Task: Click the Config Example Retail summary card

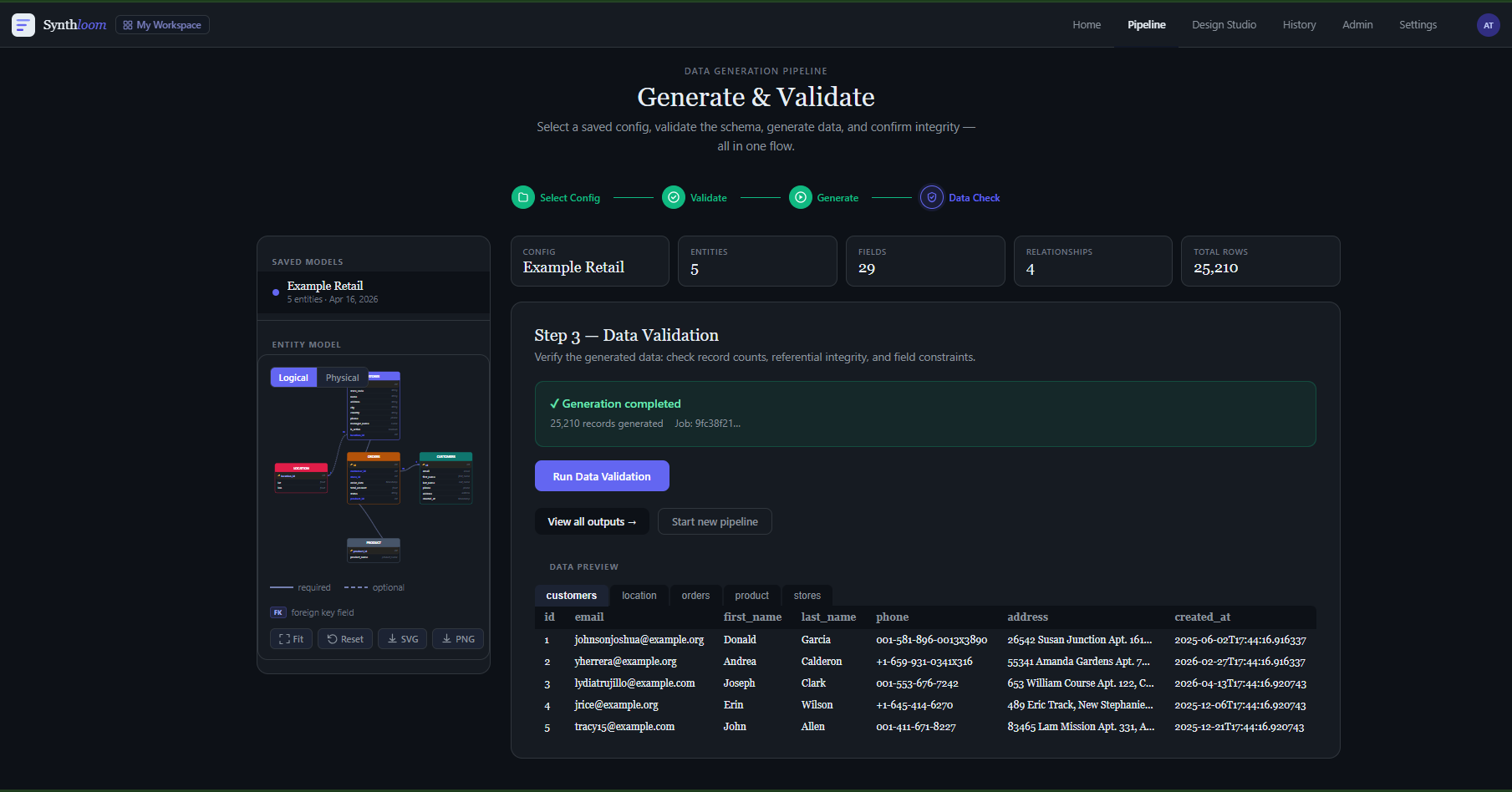Action: pos(590,261)
